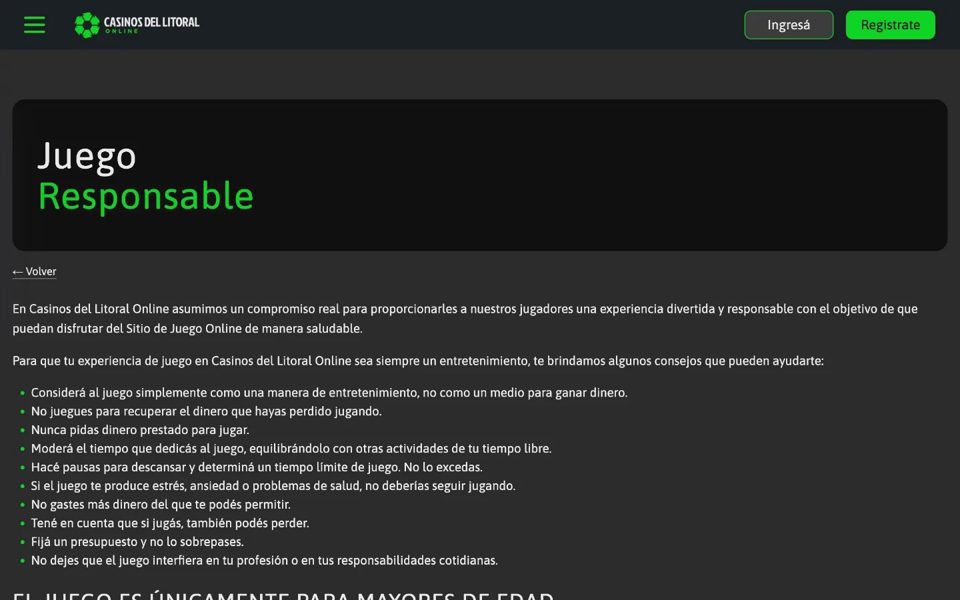Click the white Juego heading
This screenshot has height=600, width=960.
pos(86,156)
